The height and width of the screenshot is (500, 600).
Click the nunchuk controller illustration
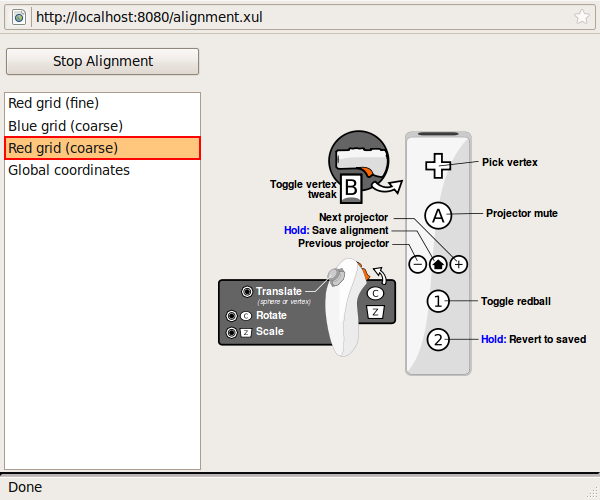(346, 307)
